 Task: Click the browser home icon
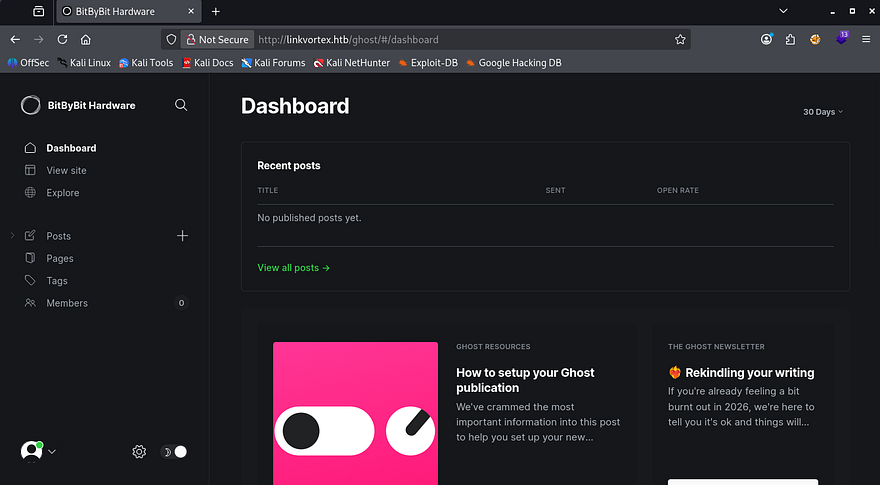[86, 40]
